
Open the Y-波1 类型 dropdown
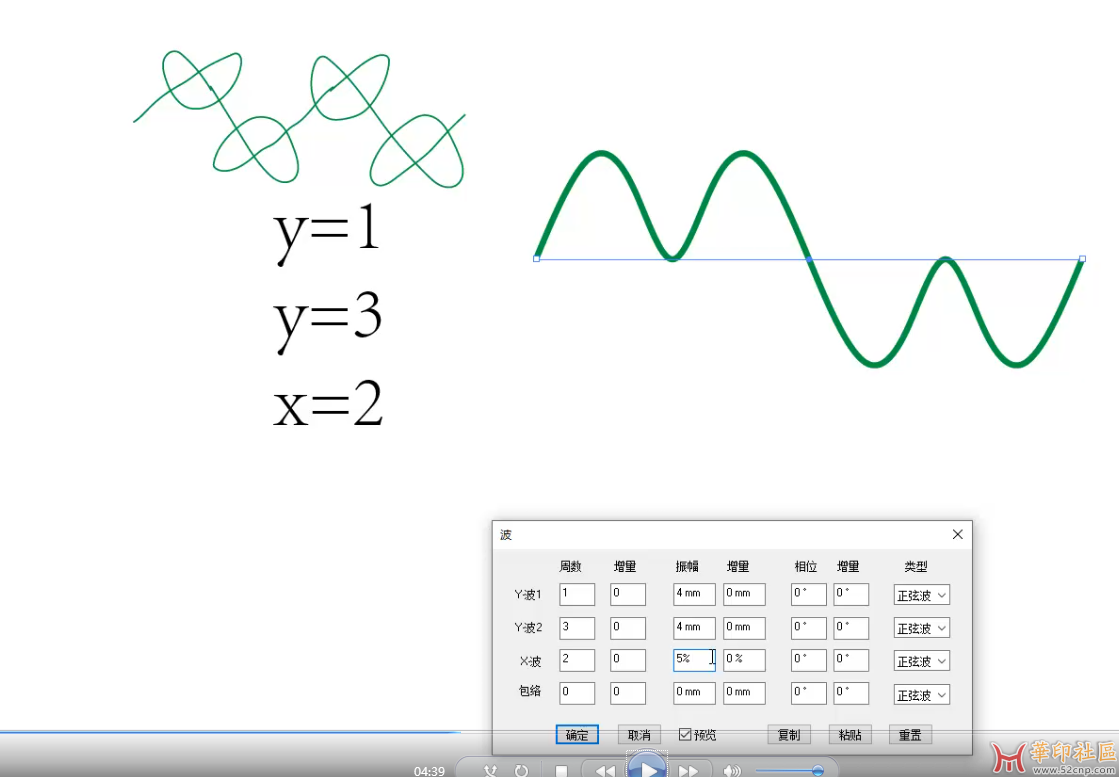pos(921,595)
